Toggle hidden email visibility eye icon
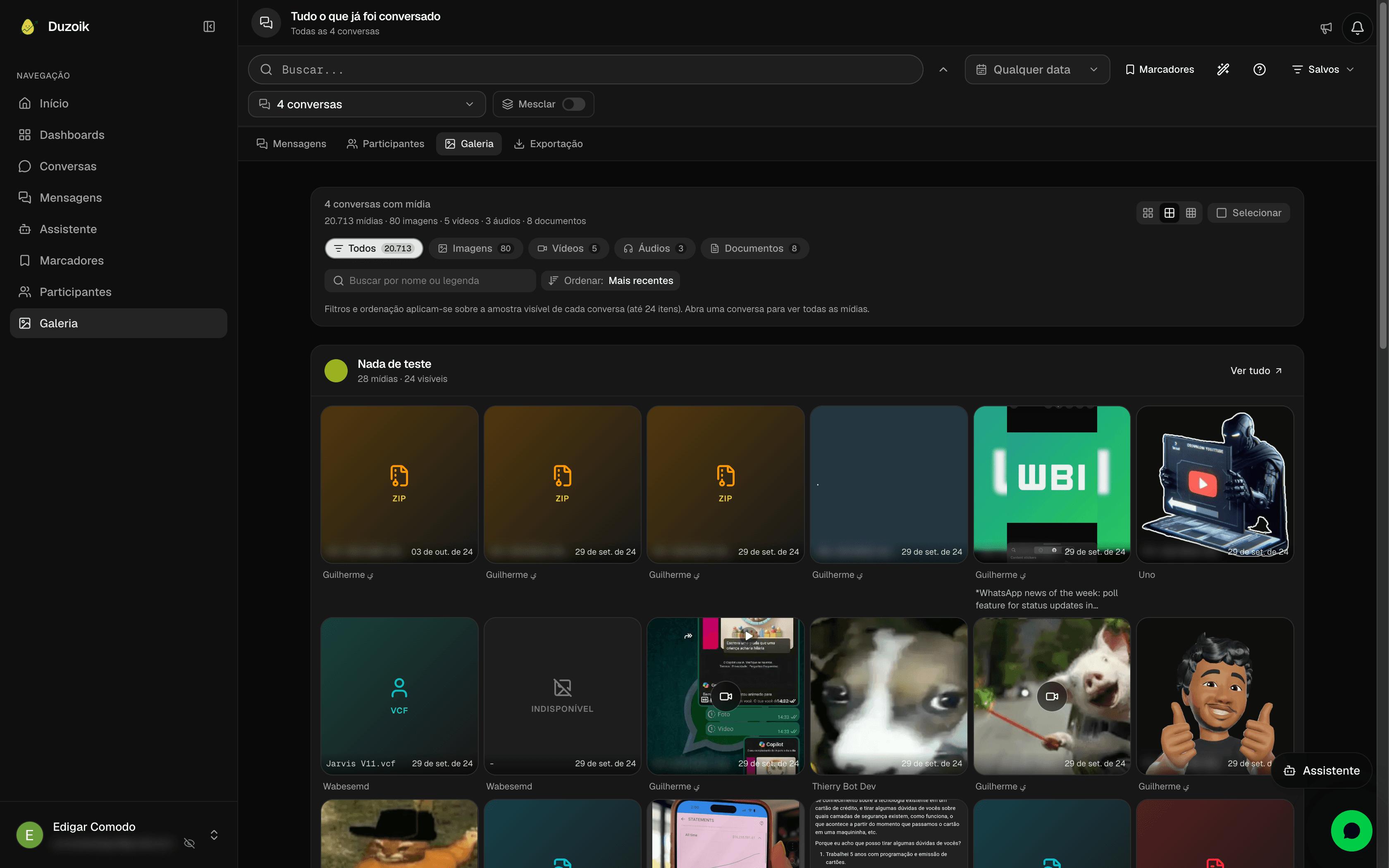Viewport: 1389px width, 868px height. [189, 843]
